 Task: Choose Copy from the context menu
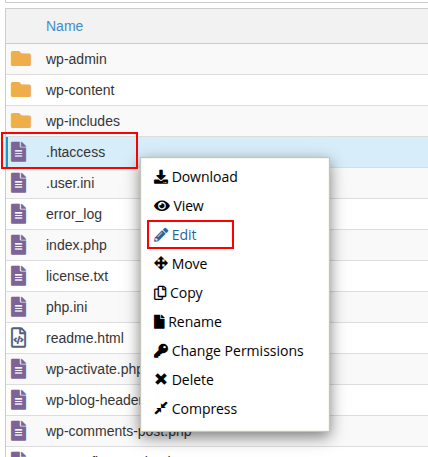coord(178,294)
